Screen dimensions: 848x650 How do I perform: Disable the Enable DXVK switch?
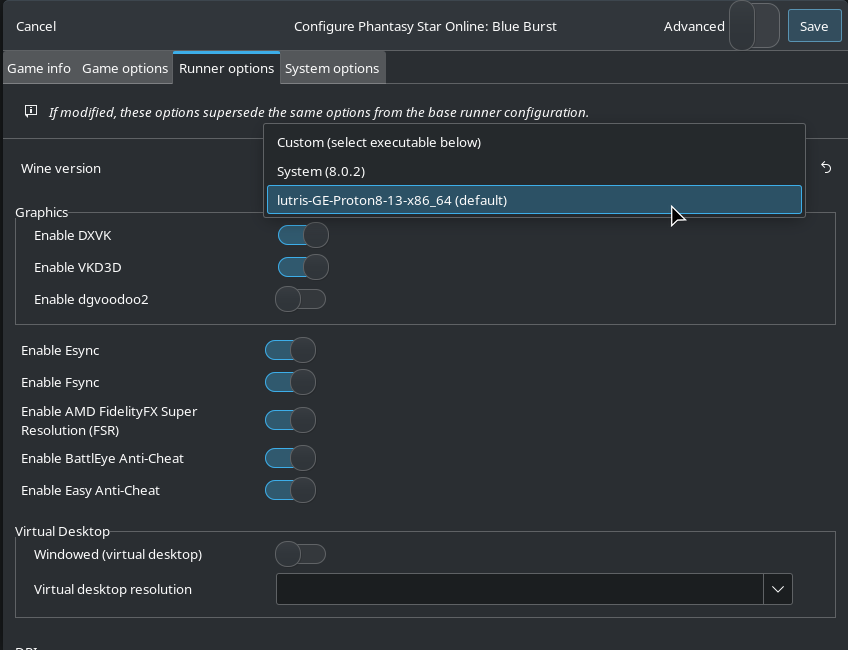point(303,235)
